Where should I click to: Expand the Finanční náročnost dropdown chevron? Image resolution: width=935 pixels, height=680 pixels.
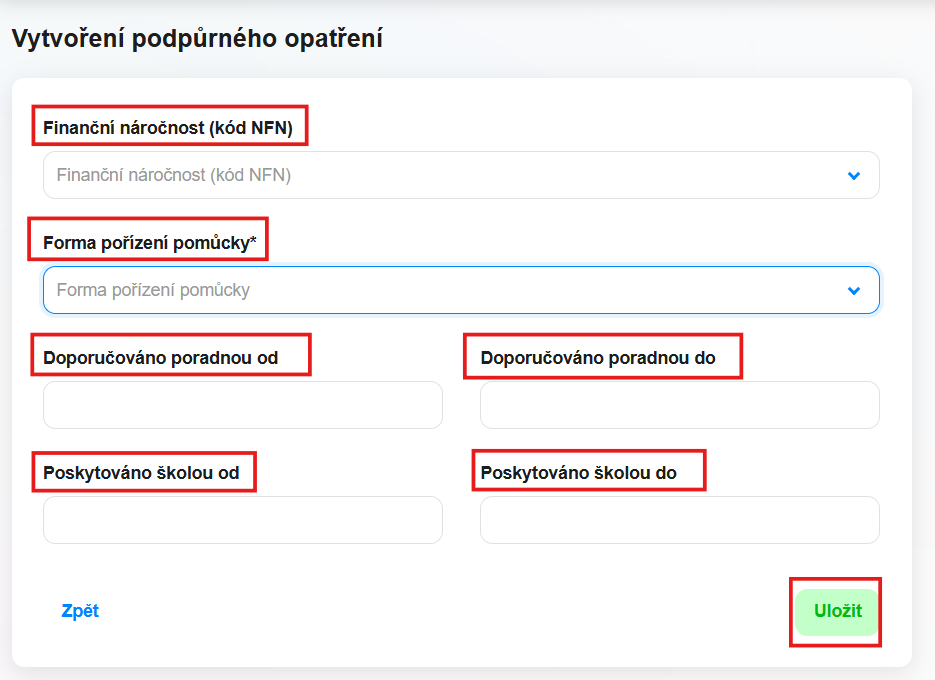coord(854,175)
